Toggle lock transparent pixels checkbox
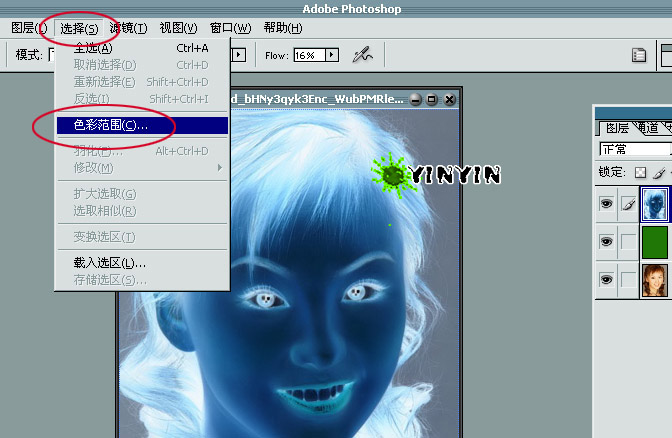This screenshot has height=438, width=672. (x=640, y=173)
